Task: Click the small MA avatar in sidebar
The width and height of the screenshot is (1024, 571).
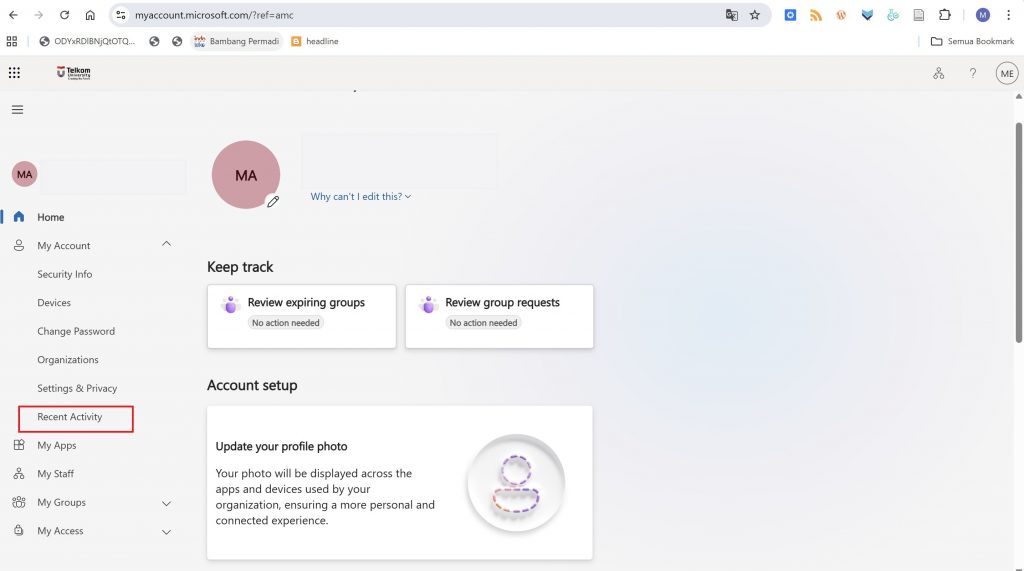Action: coord(24,174)
